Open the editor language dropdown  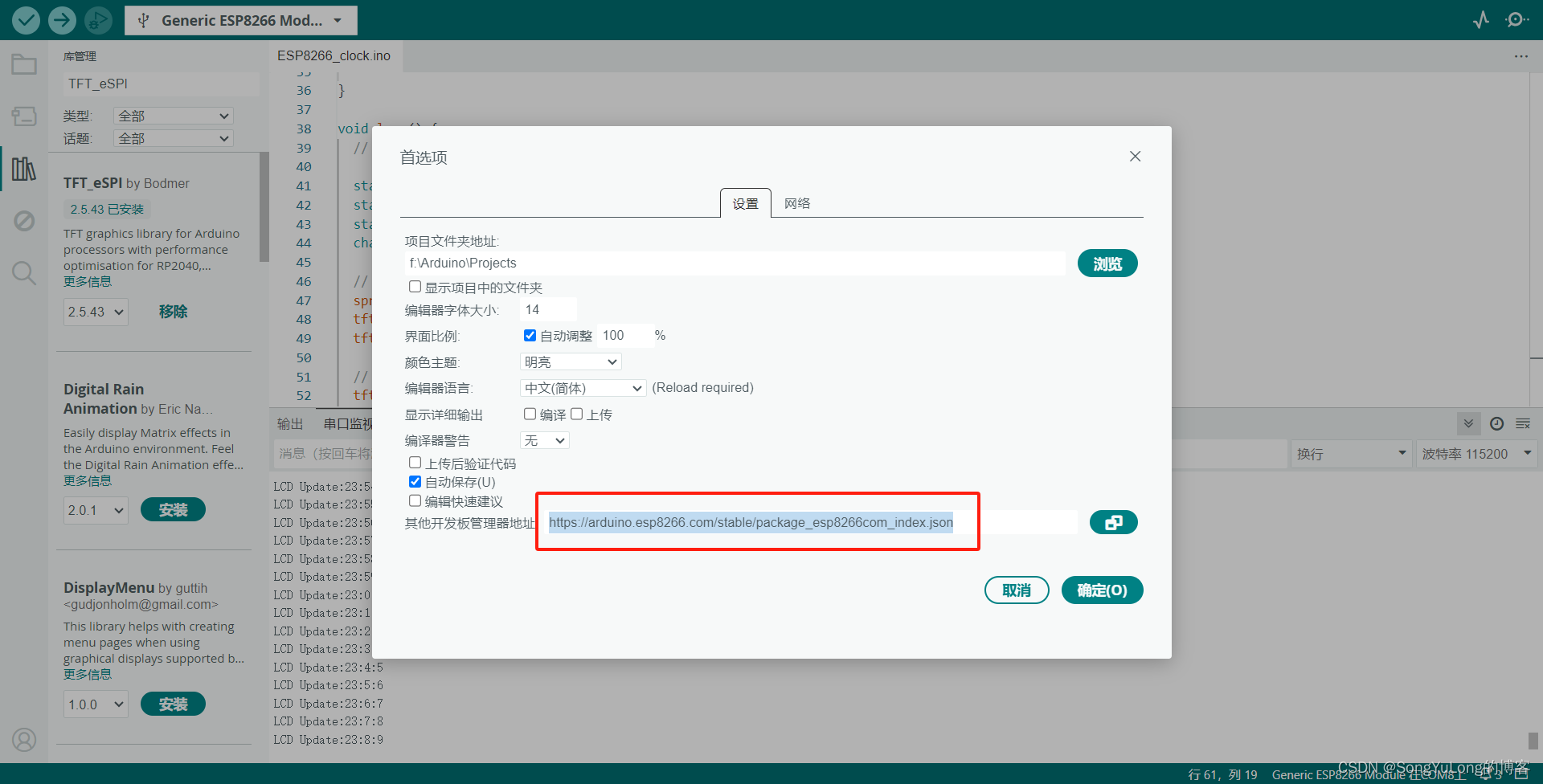(x=583, y=388)
